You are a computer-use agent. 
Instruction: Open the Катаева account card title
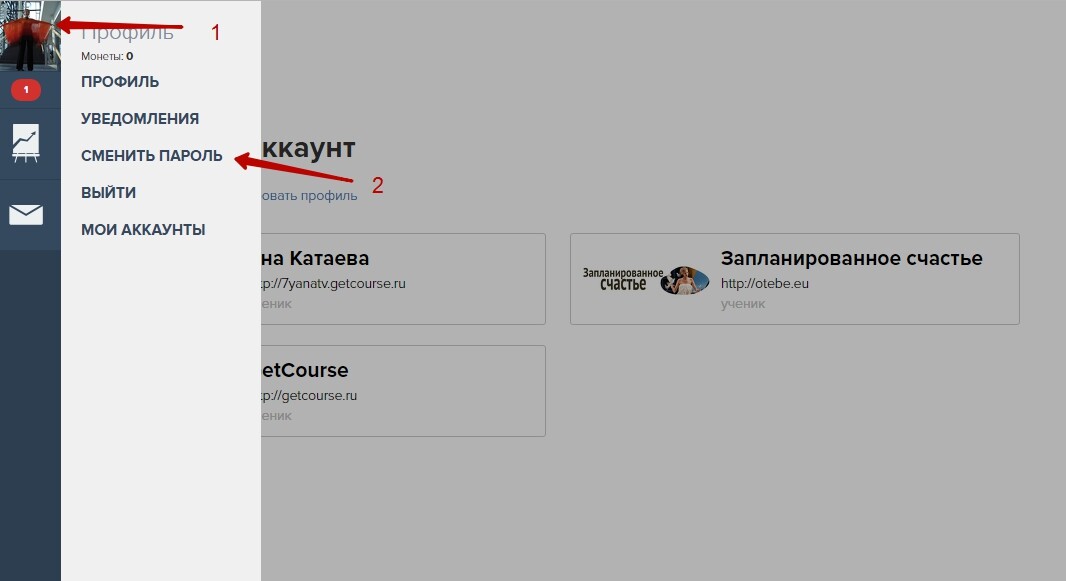point(315,258)
